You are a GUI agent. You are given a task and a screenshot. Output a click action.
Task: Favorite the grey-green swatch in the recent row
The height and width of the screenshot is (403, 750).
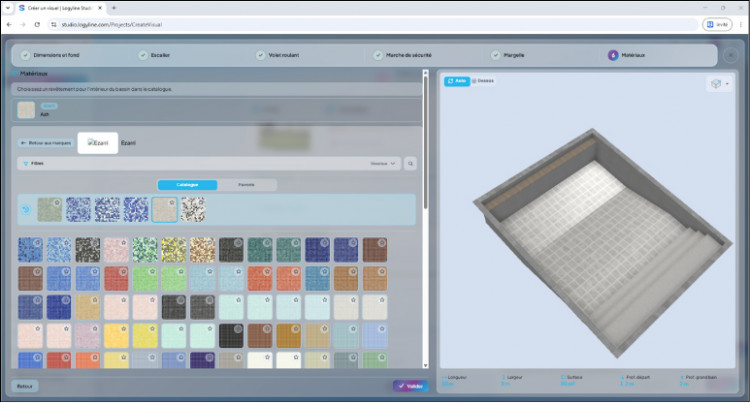point(57,203)
